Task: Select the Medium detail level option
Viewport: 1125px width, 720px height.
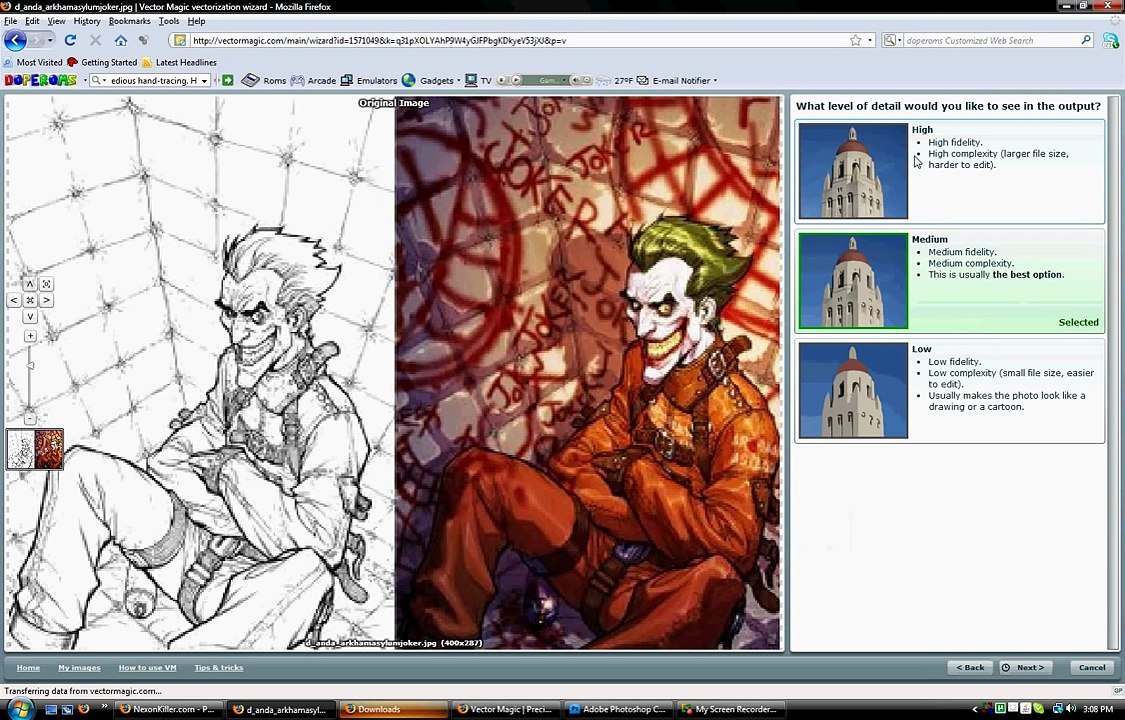Action: tap(950, 281)
